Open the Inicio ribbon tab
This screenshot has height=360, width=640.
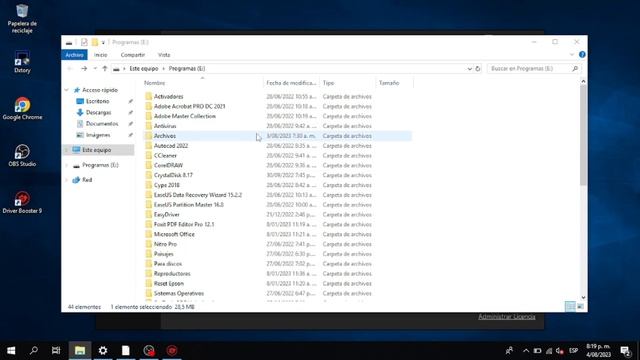(x=100, y=55)
